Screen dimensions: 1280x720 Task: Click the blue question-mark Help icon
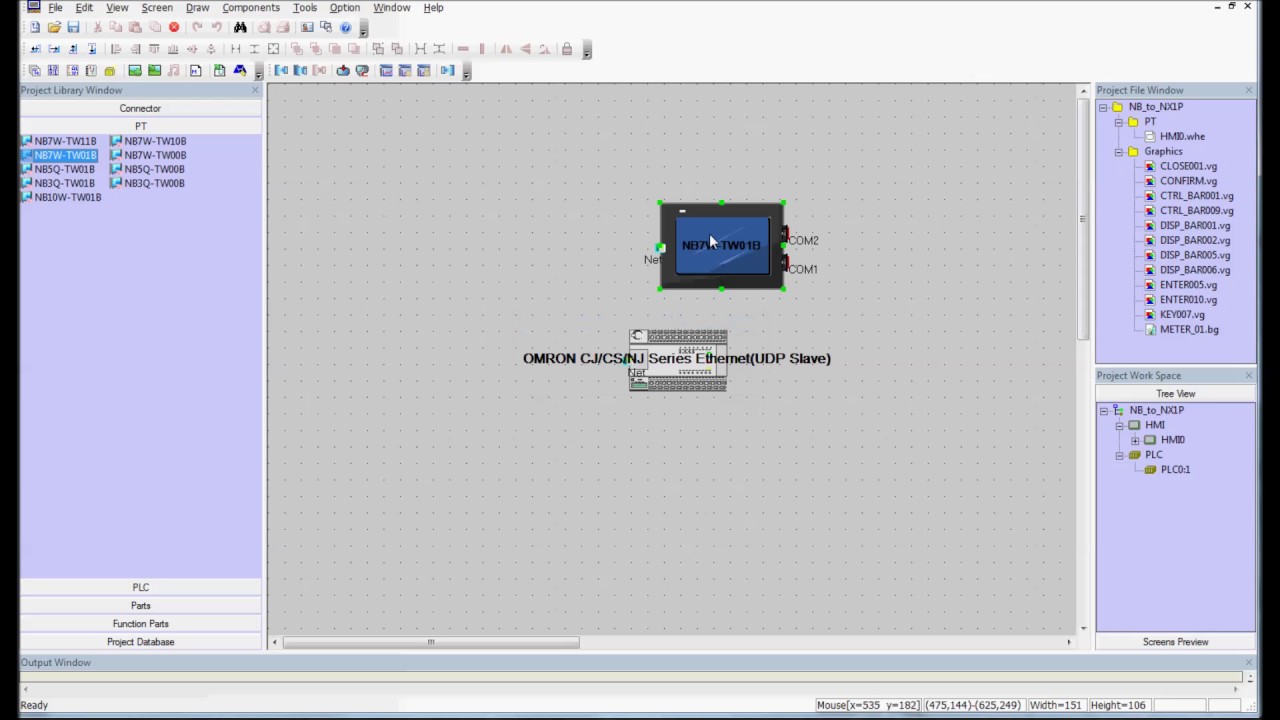pos(346,27)
